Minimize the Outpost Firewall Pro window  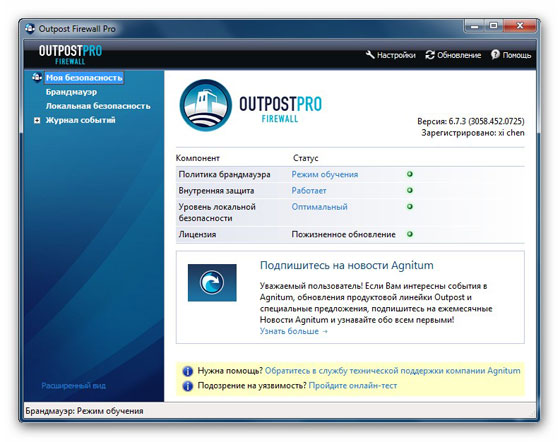pos(474,26)
